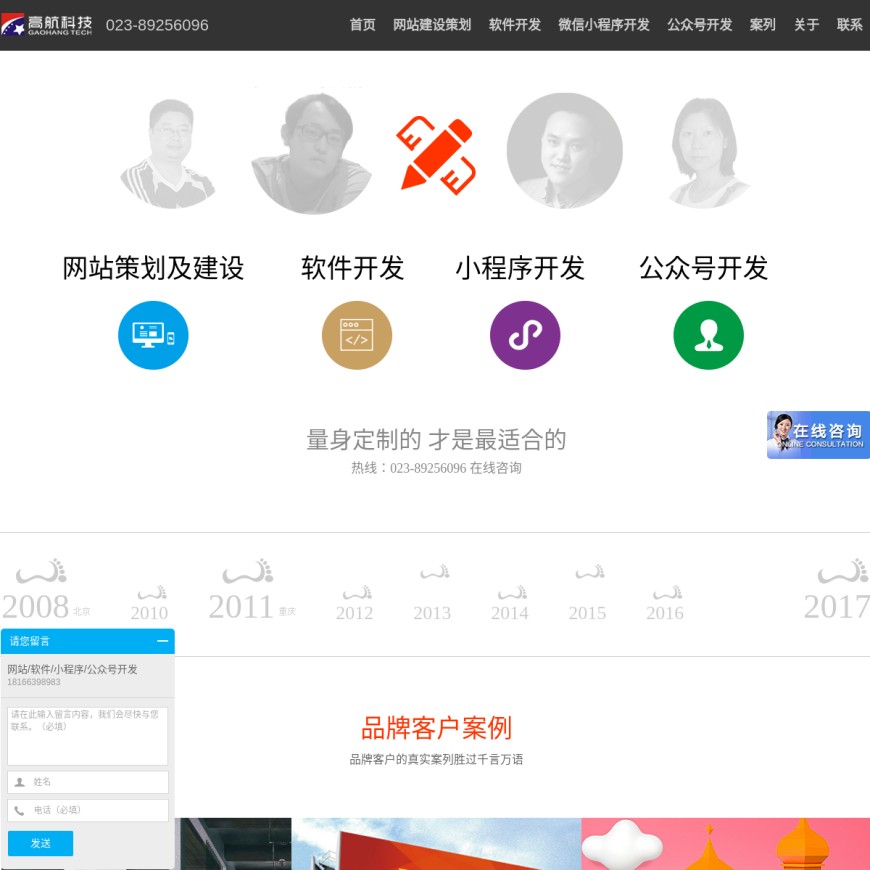Click the 量身定制的 才是最适合的 slogan

tap(436, 439)
